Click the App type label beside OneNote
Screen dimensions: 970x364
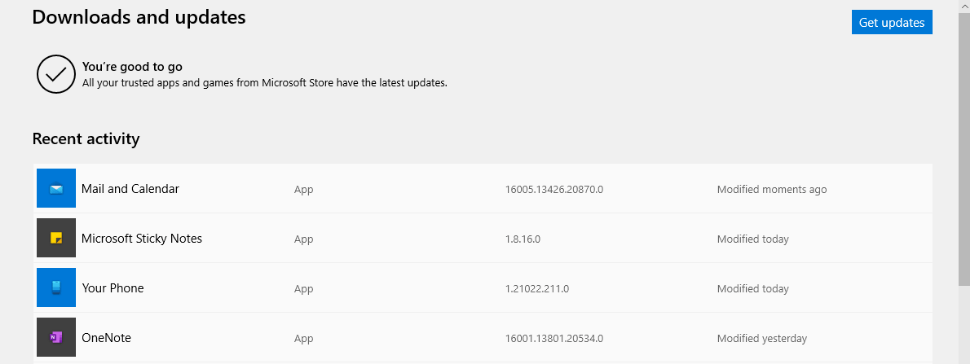click(x=303, y=339)
